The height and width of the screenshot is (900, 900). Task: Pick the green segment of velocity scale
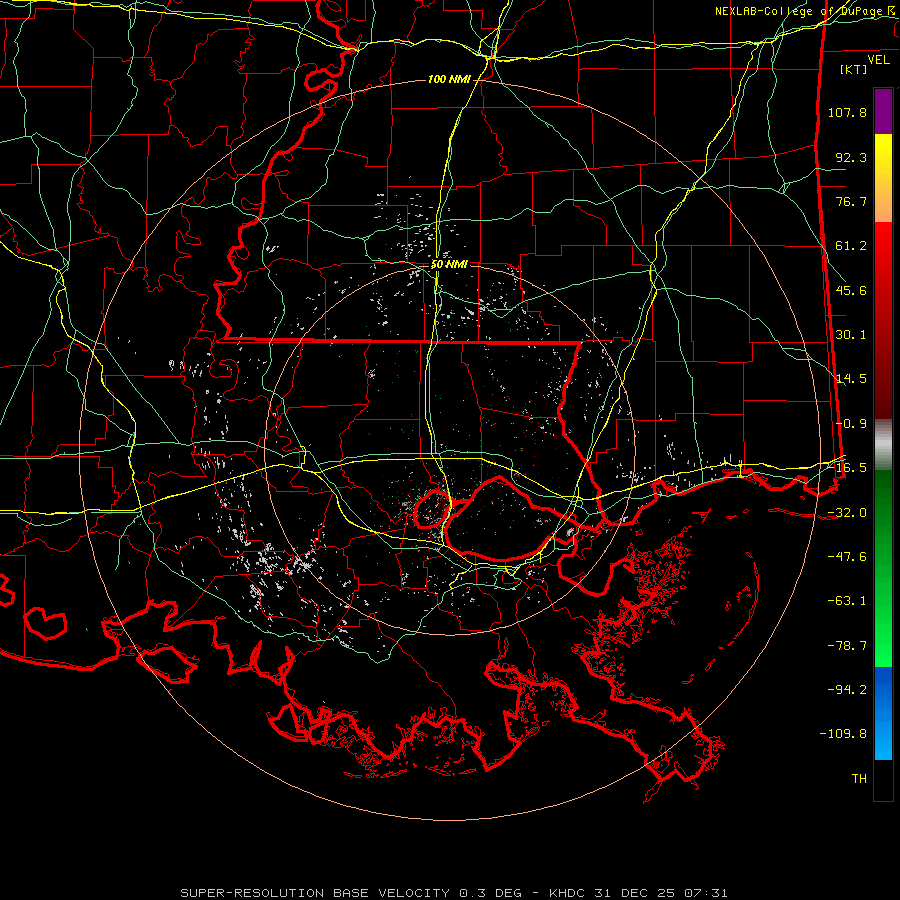point(883,568)
